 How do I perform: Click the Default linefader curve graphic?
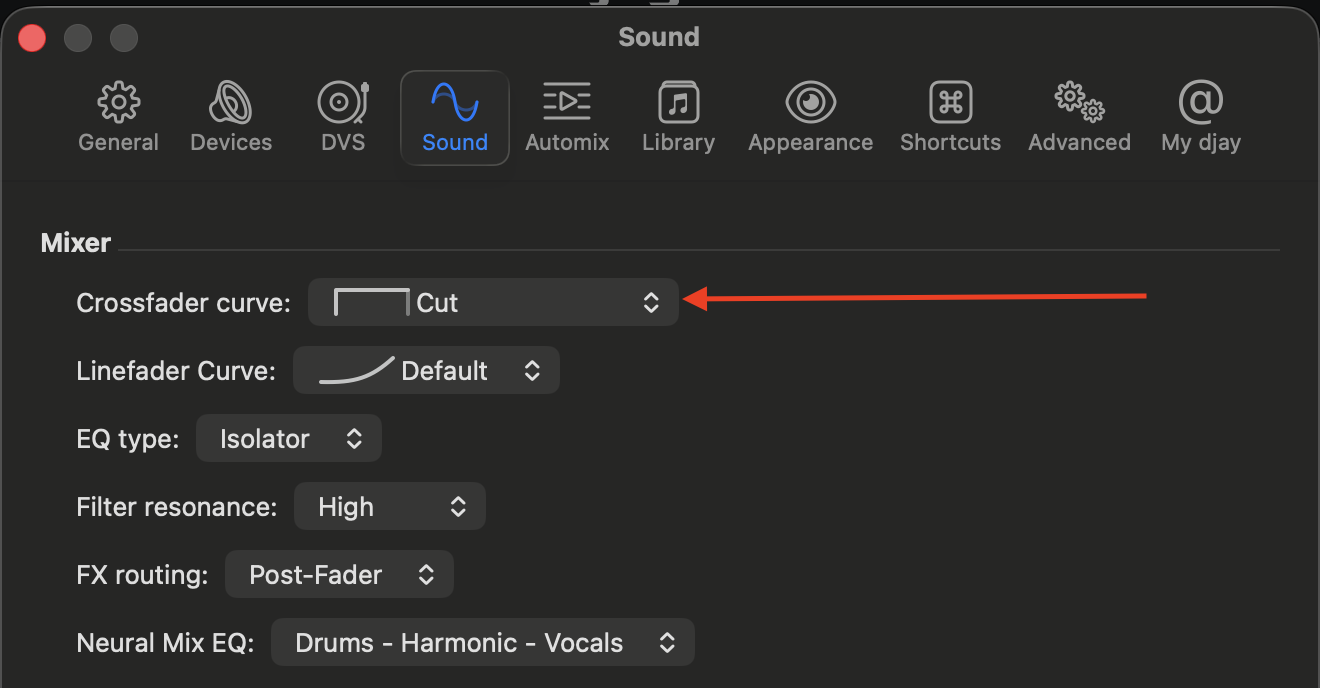[x=356, y=371]
